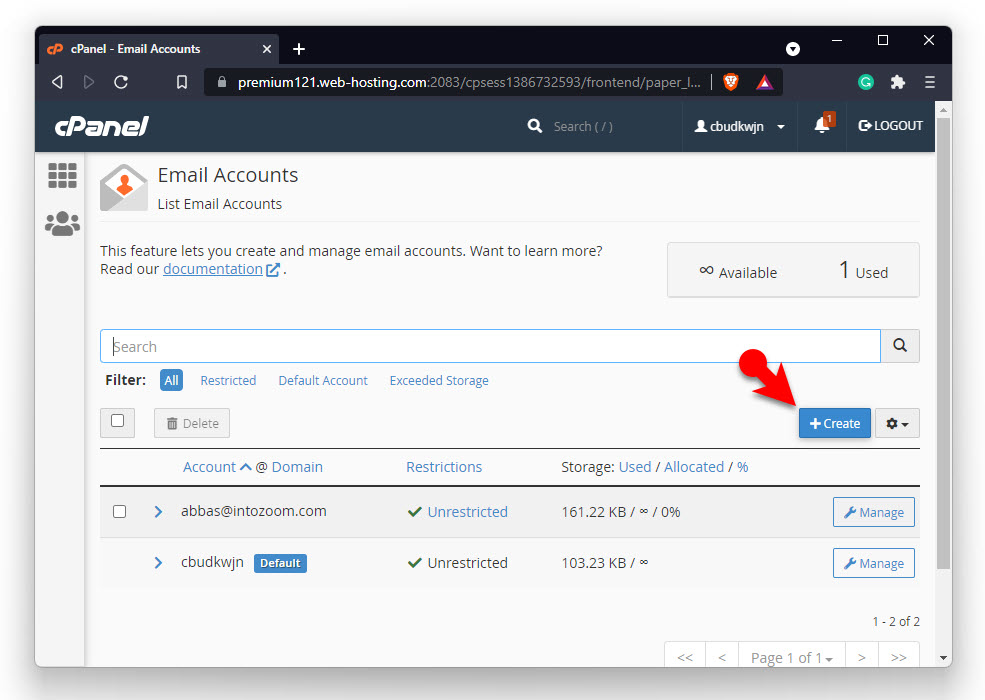Click the cPanel logo

click(x=102, y=126)
